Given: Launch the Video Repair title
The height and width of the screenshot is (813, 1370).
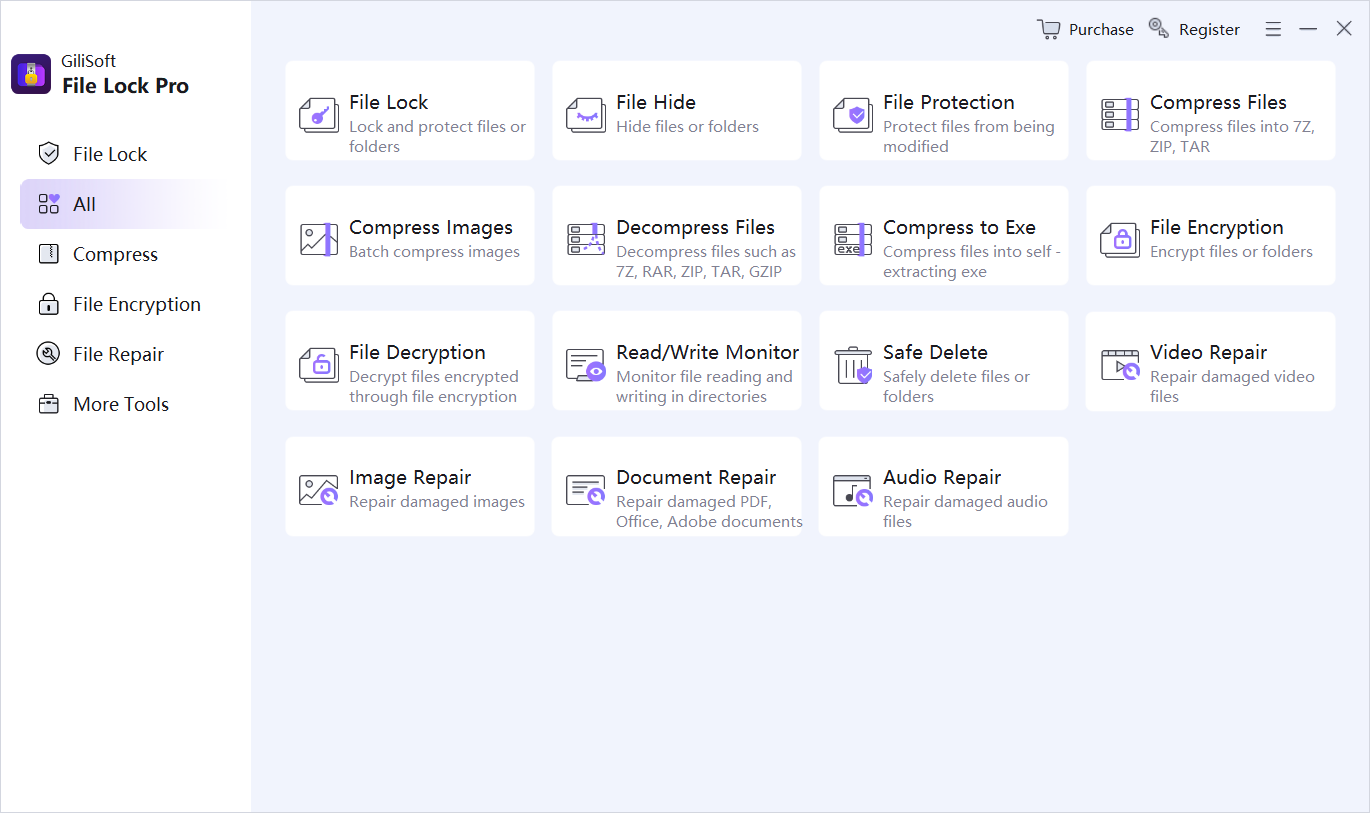Looking at the screenshot, I should coord(1208,352).
